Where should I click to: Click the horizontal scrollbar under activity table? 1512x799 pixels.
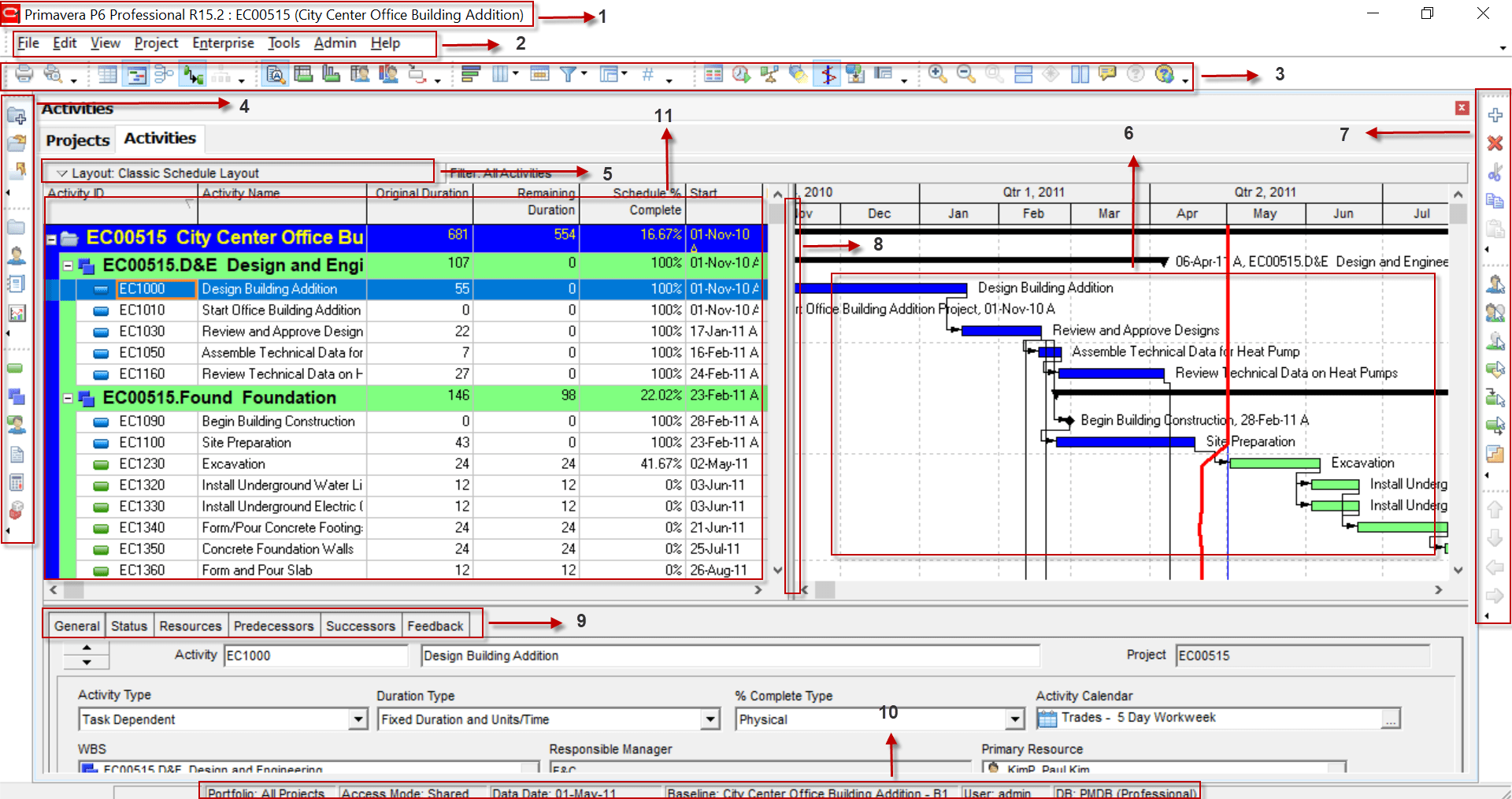point(406,589)
